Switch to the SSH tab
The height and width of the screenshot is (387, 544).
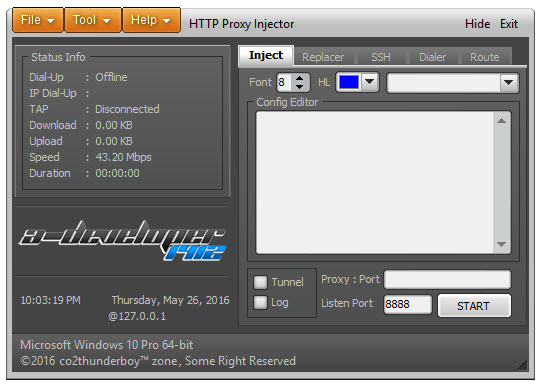(x=381, y=57)
